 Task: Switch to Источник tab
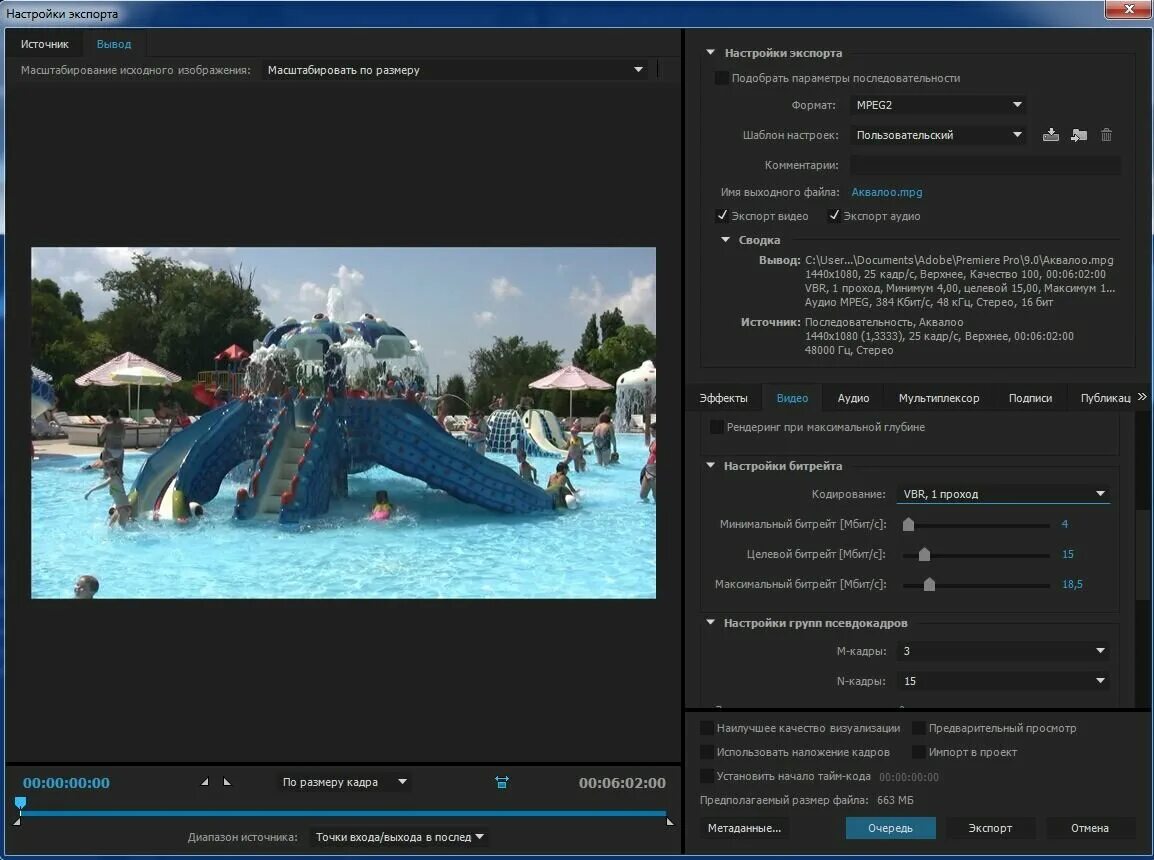(44, 44)
